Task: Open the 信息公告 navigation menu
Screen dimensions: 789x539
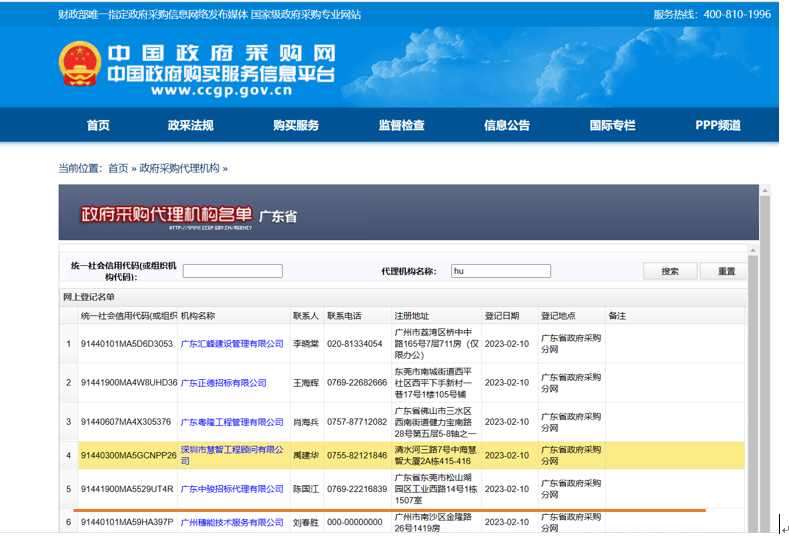Action: [x=507, y=125]
